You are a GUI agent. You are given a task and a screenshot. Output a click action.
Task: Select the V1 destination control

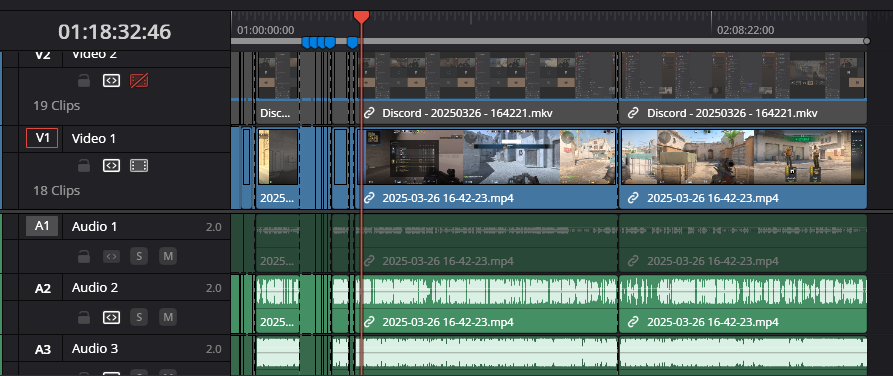pos(42,138)
